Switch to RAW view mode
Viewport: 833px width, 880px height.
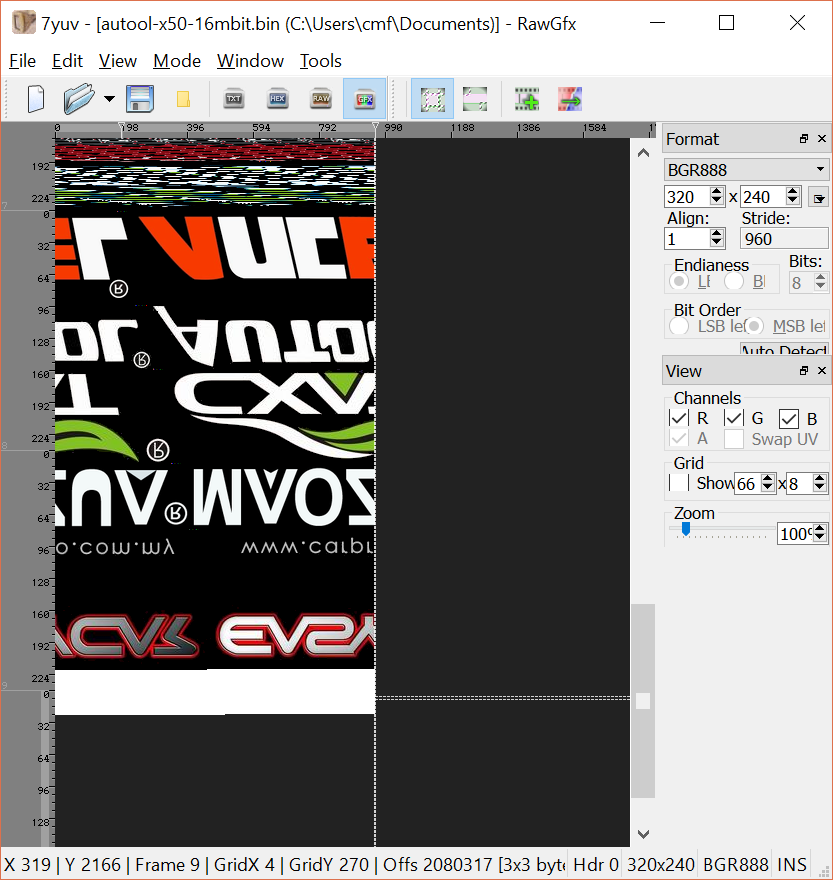point(321,99)
